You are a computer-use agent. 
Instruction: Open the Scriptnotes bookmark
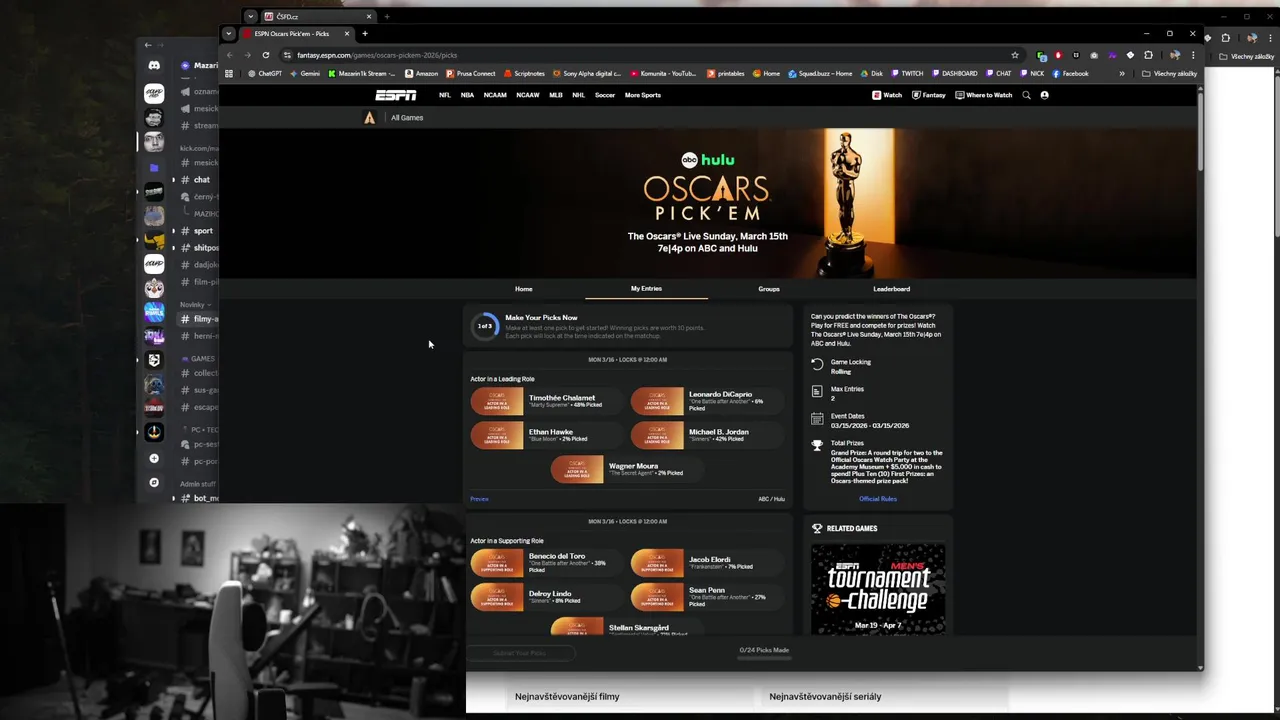524,73
